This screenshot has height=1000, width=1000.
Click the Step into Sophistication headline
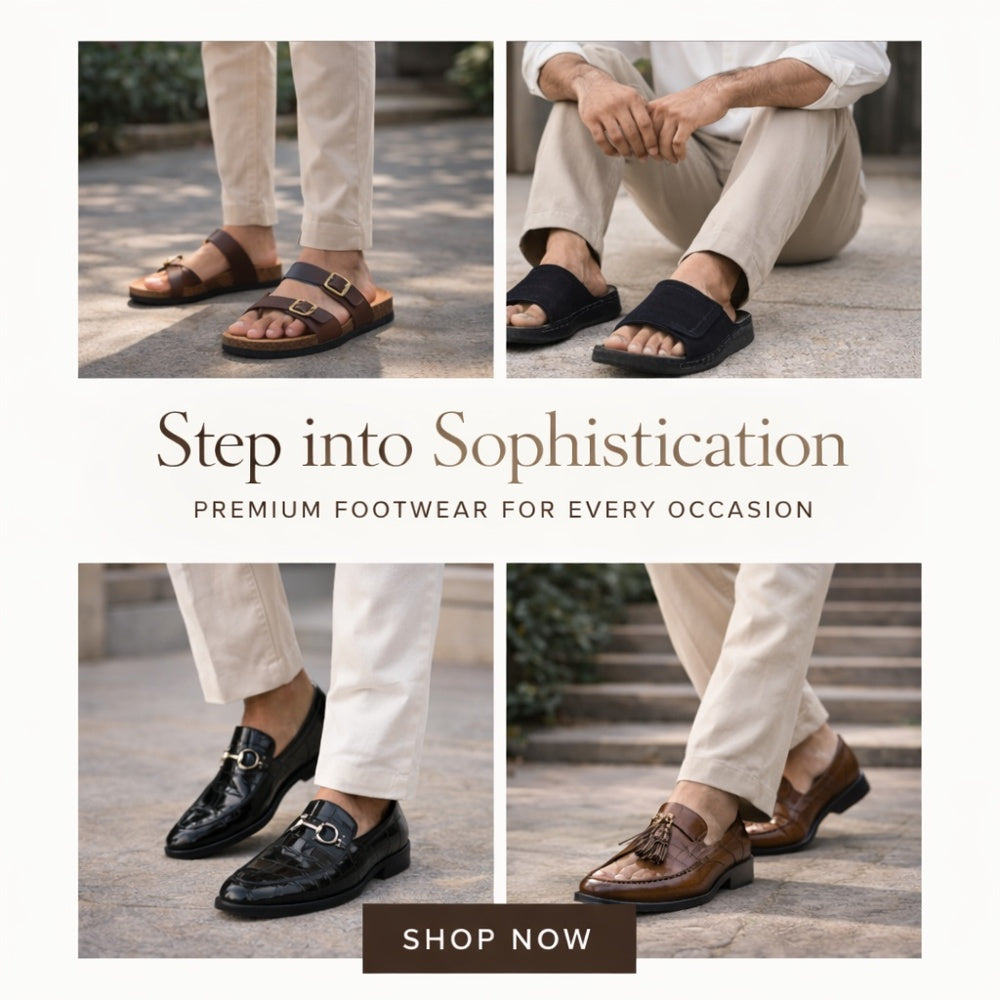coord(502,443)
